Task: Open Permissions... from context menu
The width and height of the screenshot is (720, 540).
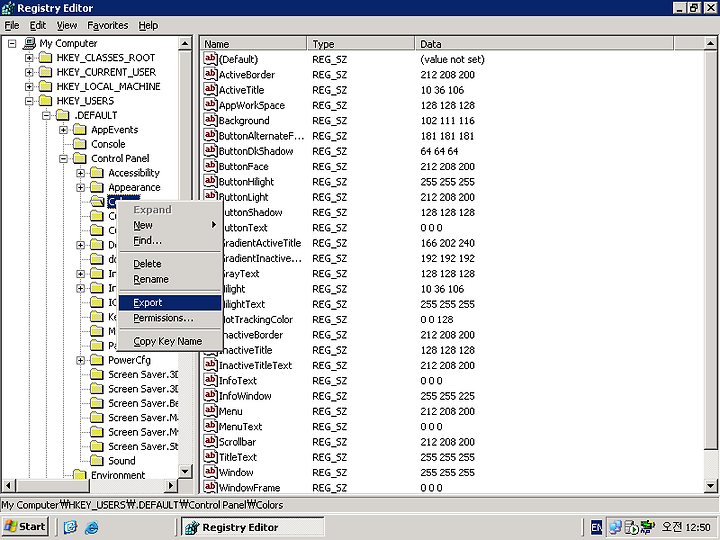Action: 170,318
